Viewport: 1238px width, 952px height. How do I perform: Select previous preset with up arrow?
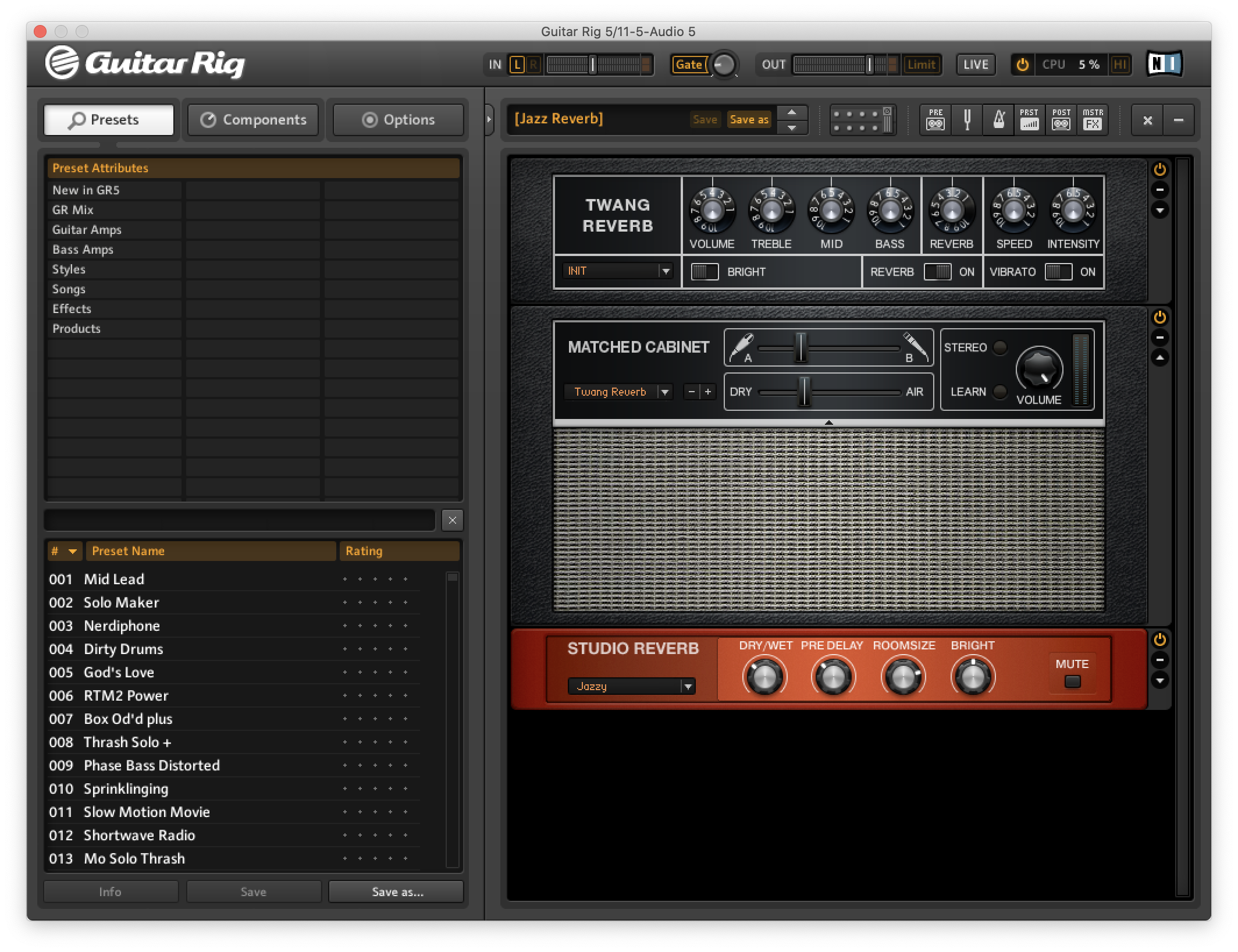pos(792,112)
